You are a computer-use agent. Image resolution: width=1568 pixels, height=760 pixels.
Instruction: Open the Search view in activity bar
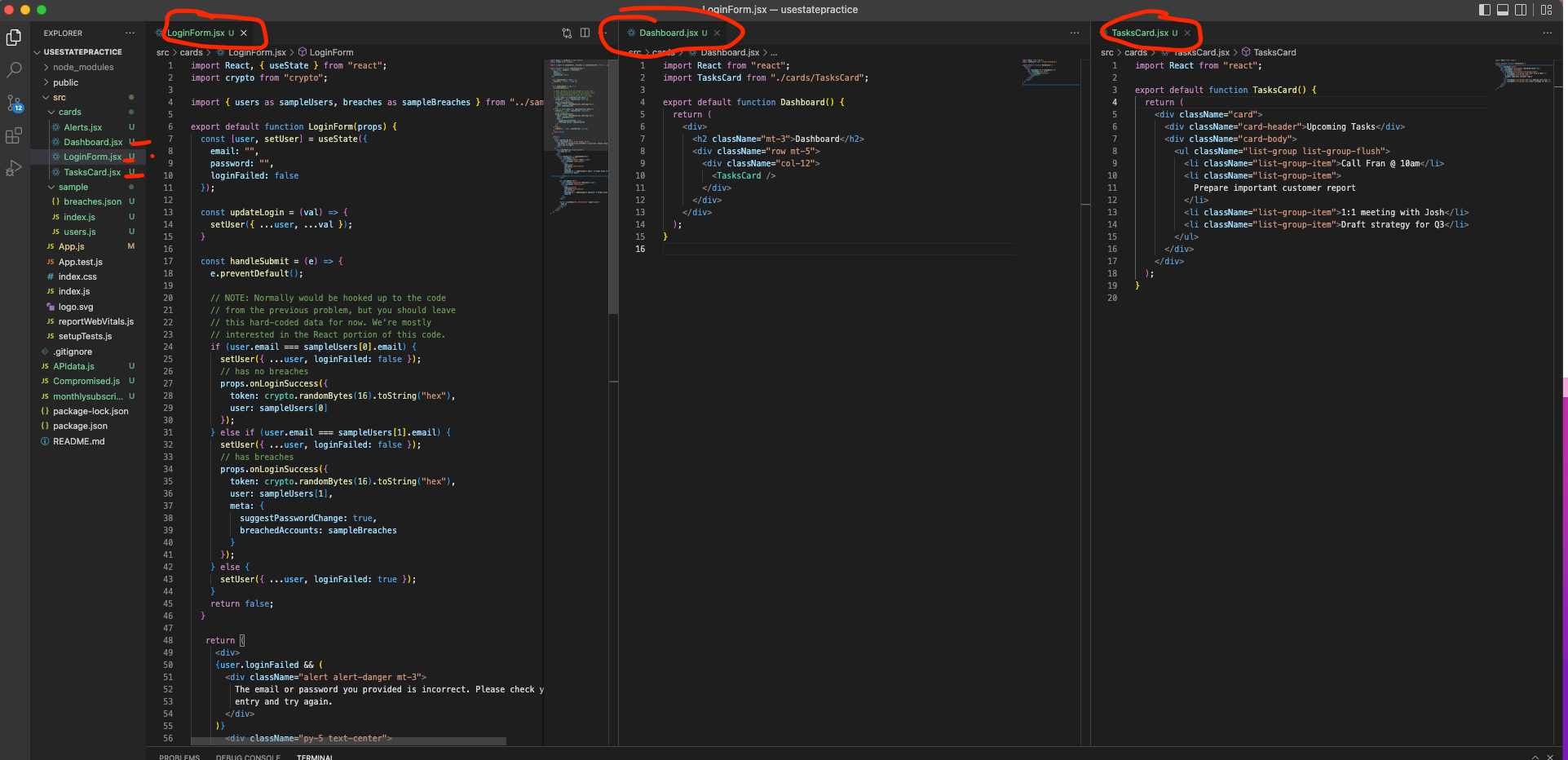coord(14,70)
